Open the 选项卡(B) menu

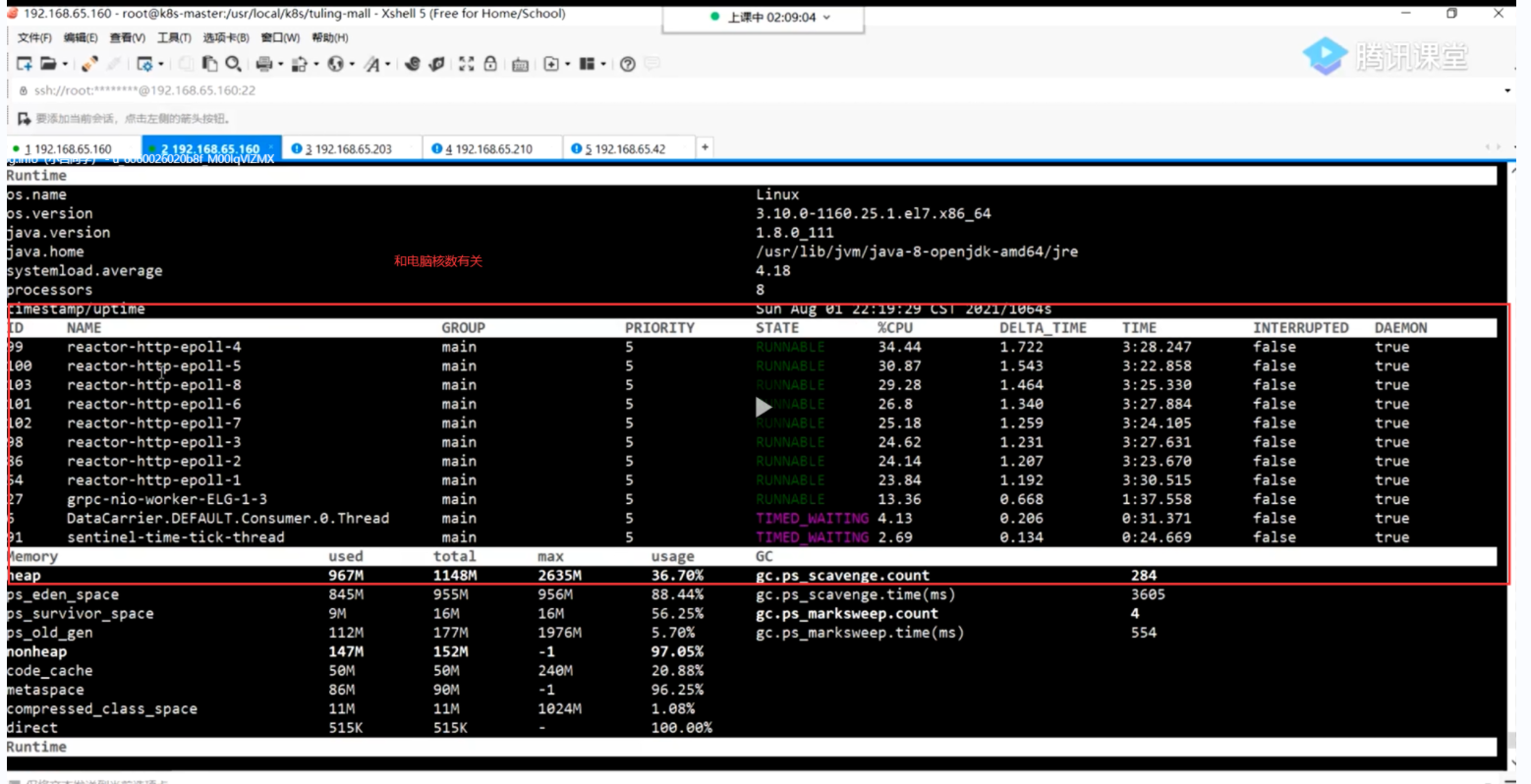[226, 37]
